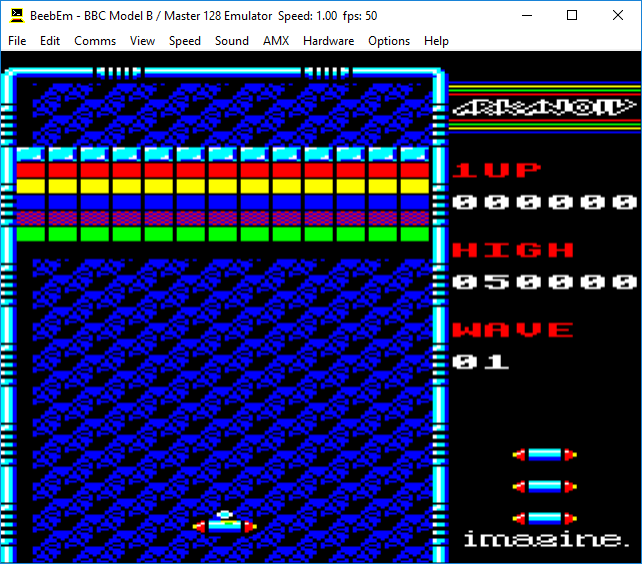Click the high score 050000
Image resolution: width=642 pixels, height=564 pixels.
point(545,282)
